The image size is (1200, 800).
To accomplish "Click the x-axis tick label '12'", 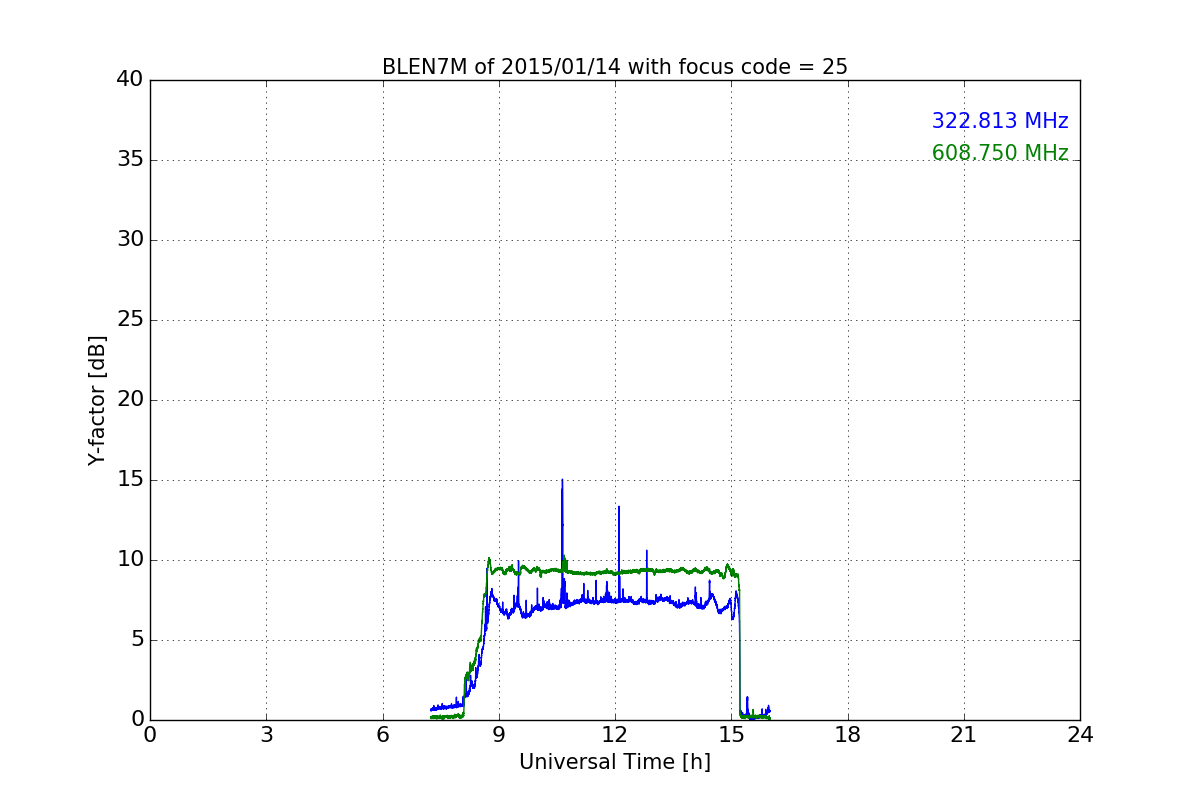I will (x=615, y=735).
